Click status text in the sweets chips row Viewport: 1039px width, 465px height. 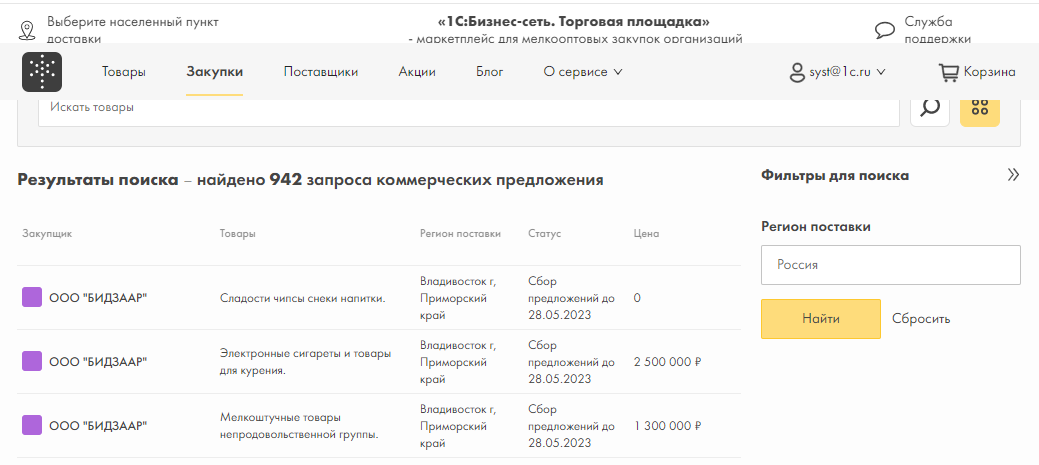[571, 298]
